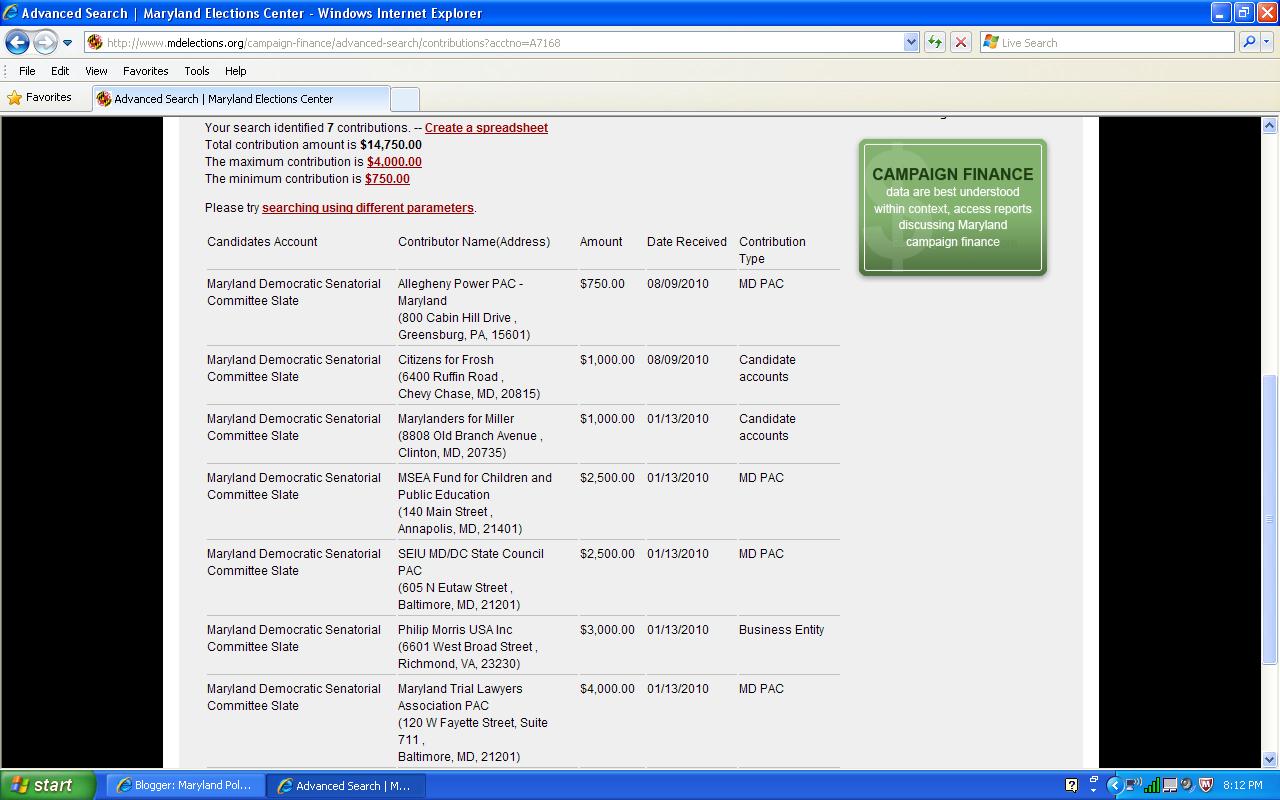Click the Campaign Finance green banner
Image resolution: width=1280 pixels, height=800 pixels.
tap(953, 207)
